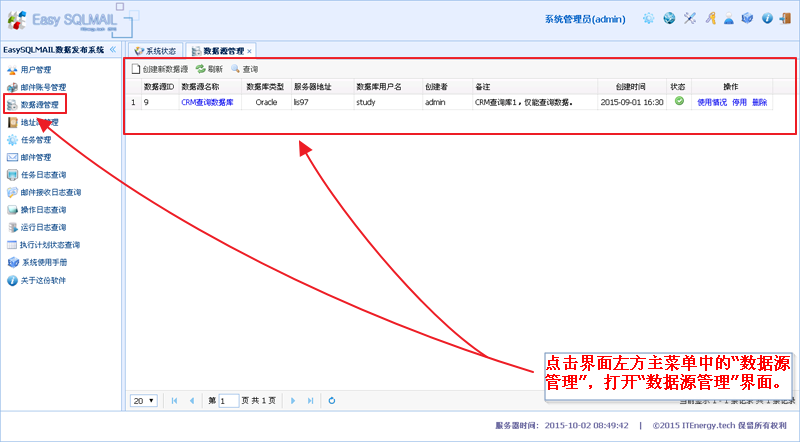The height and width of the screenshot is (442, 800).
Task: Open the CRM查询数据库 link
Action: tap(207, 102)
